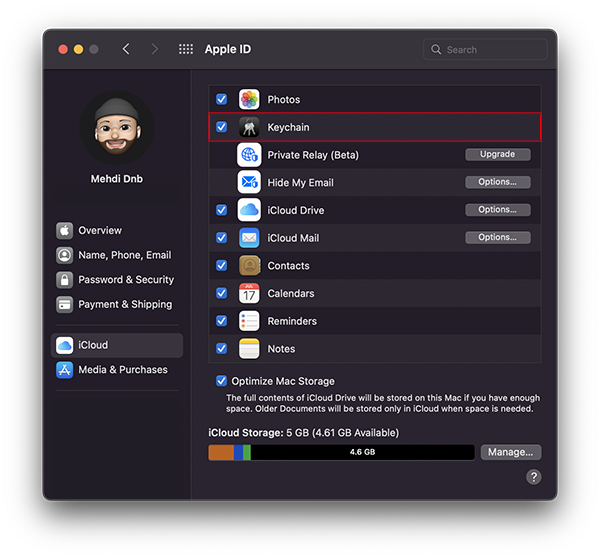Viewport: 600px width, 557px height.
Task: Click the Calendars icon showing 17
Action: [249, 293]
